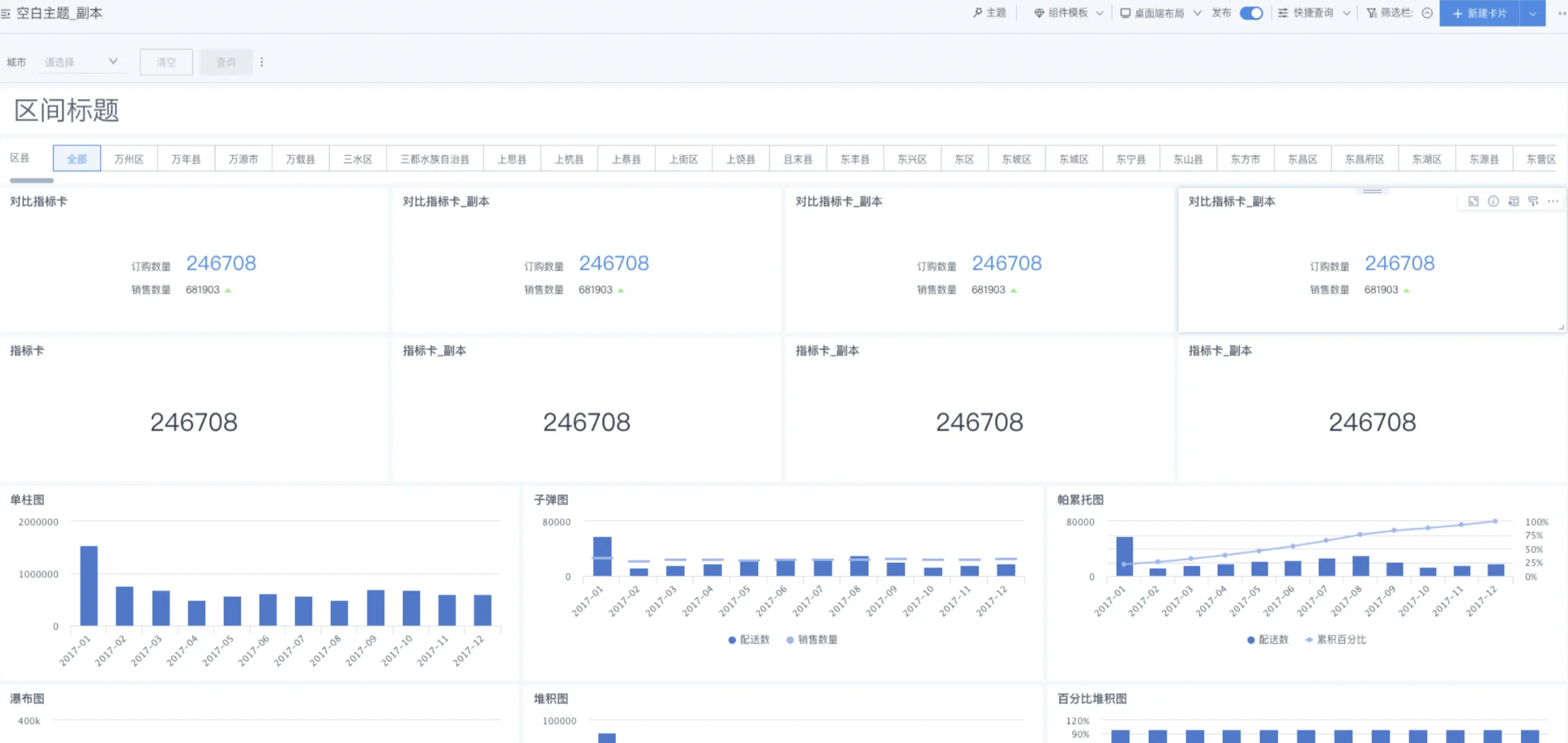Expand the 组件模板 dropdown arrow
Viewport: 1568px width, 743px height.
1100,13
